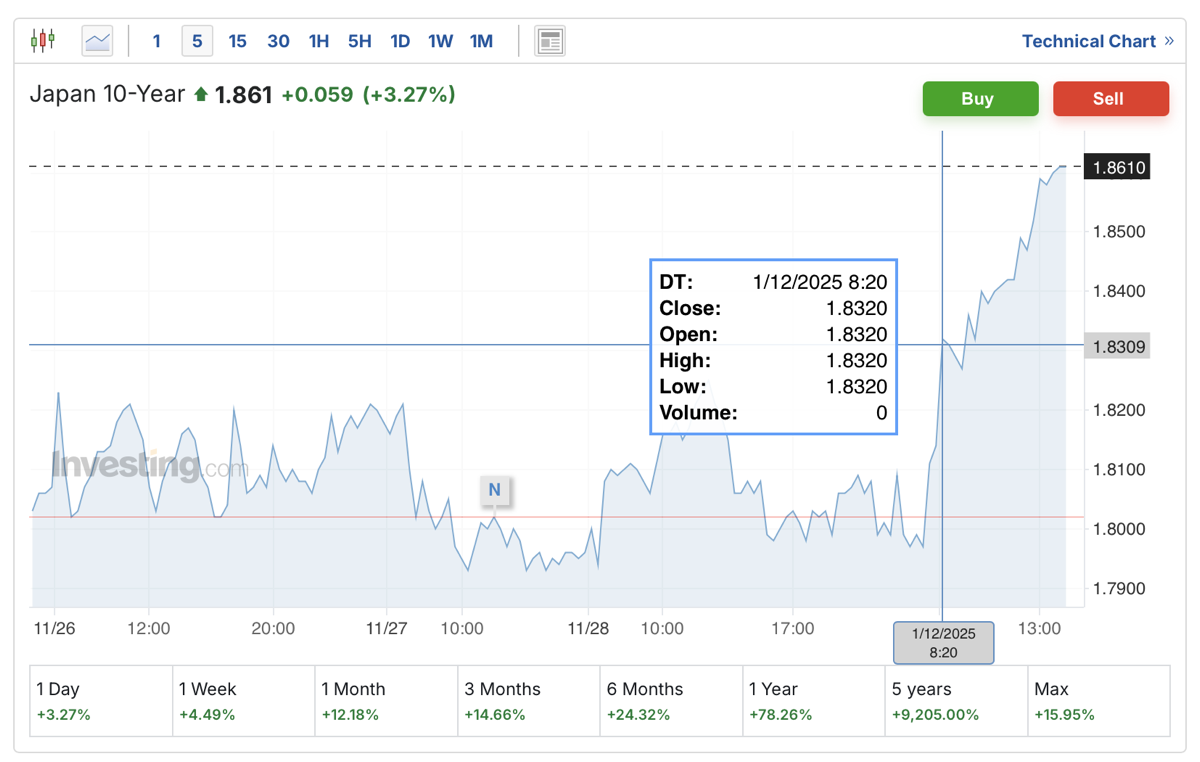This screenshot has height=762, width=1200.
Task: Open the Max range tab
Action: pos(1098,701)
